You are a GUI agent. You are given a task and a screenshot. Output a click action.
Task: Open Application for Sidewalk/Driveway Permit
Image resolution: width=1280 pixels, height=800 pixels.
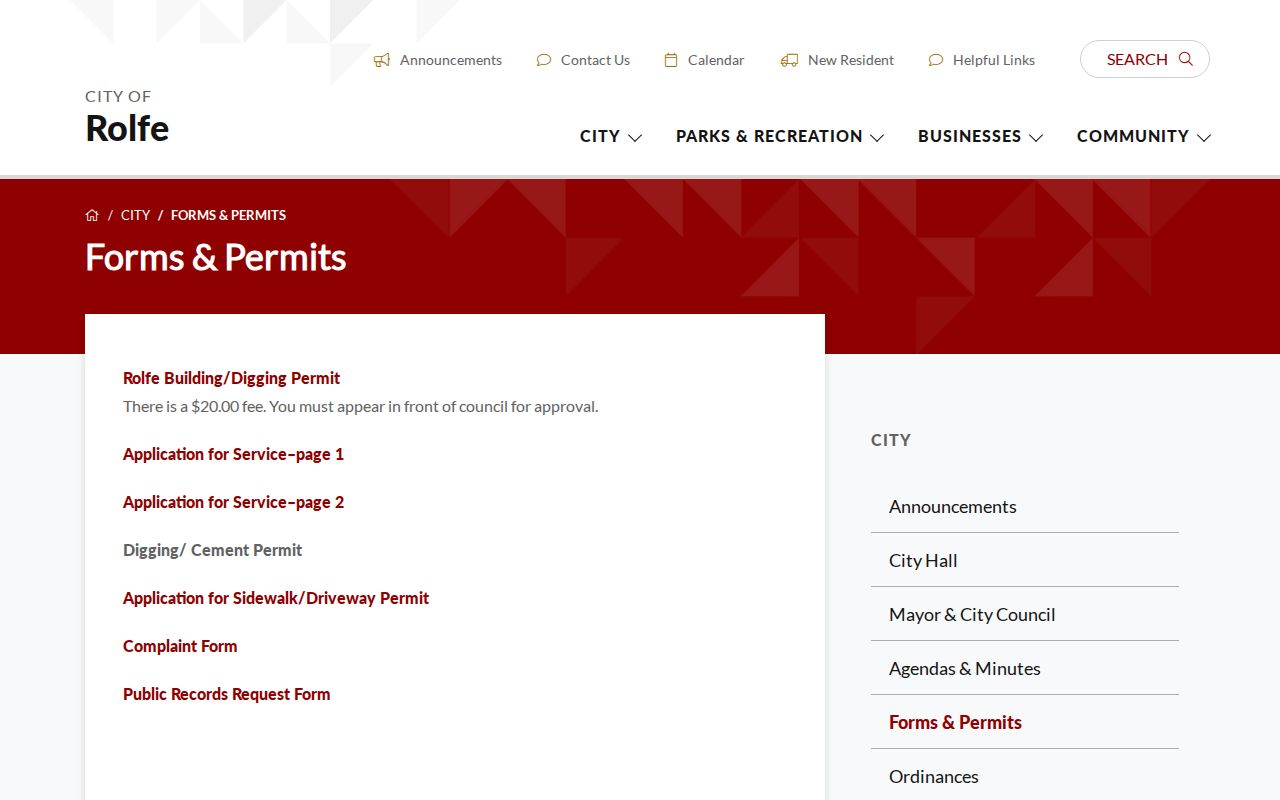point(276,598)
